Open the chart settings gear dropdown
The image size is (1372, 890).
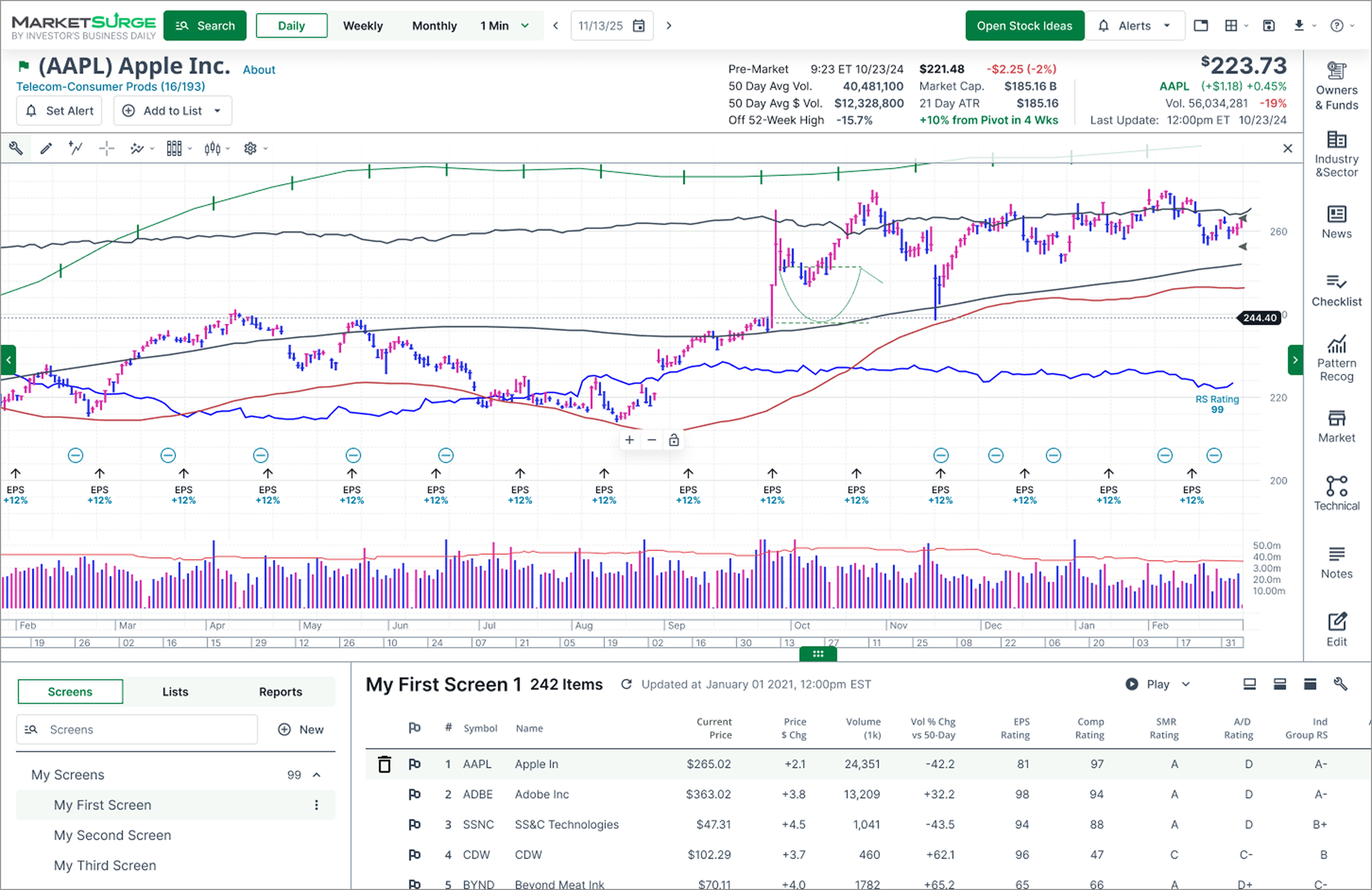(254, 149)
